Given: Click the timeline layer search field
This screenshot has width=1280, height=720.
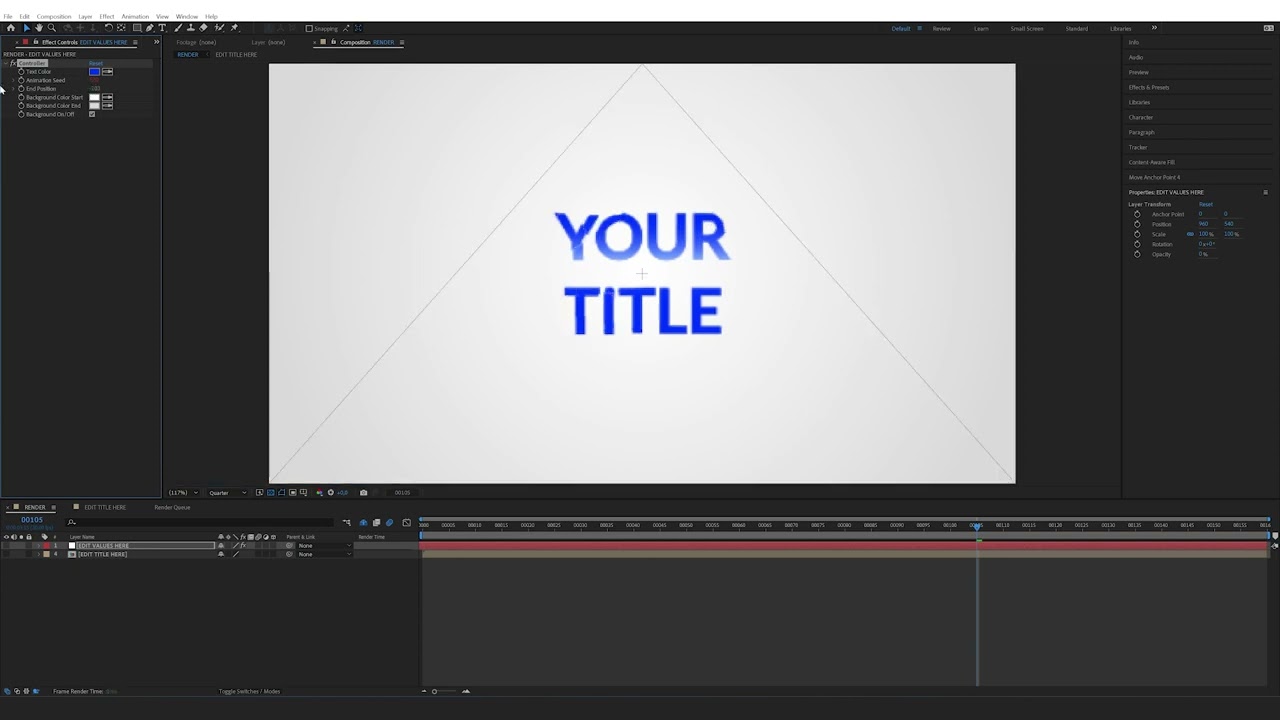Looking at the screenshot, I should click(200, 522).
